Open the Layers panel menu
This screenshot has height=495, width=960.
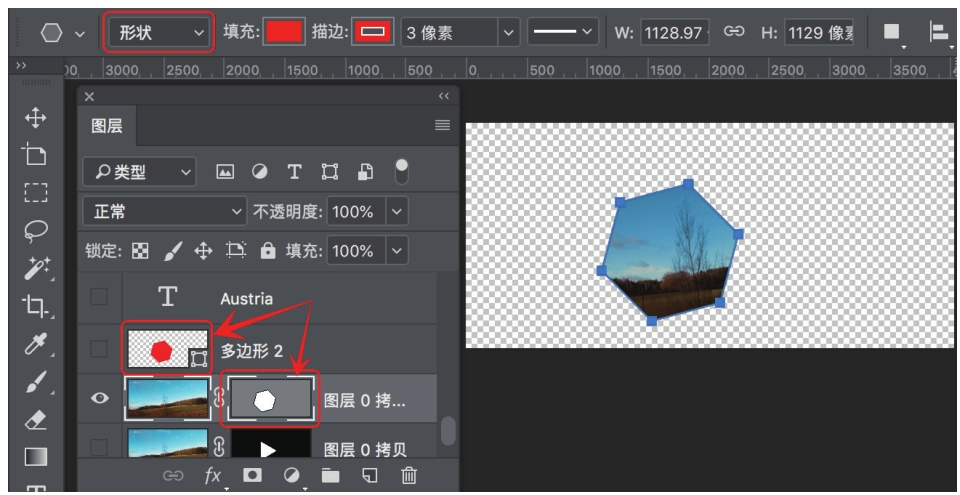pyautogui.click(x=442, y=126)
